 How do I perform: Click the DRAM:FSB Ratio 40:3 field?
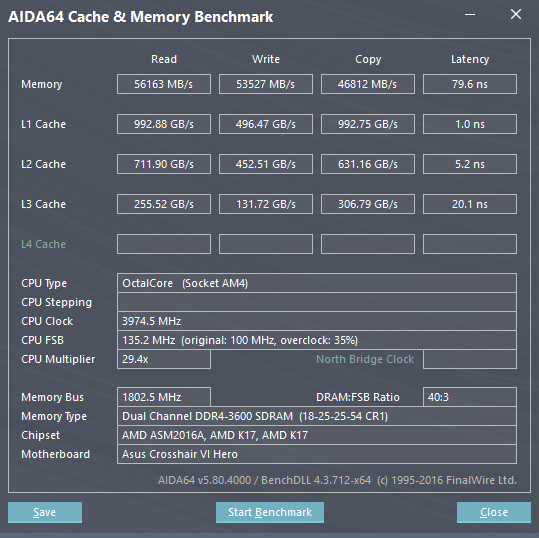click(470, 397)
